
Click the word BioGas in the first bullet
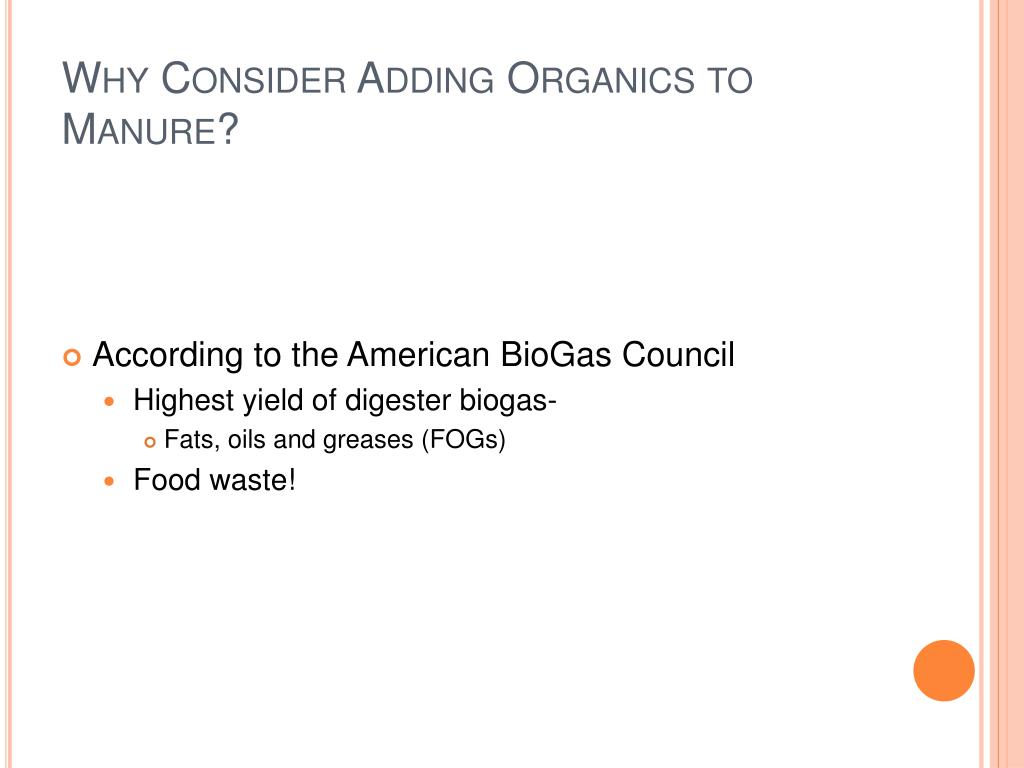tap(556, 355)
